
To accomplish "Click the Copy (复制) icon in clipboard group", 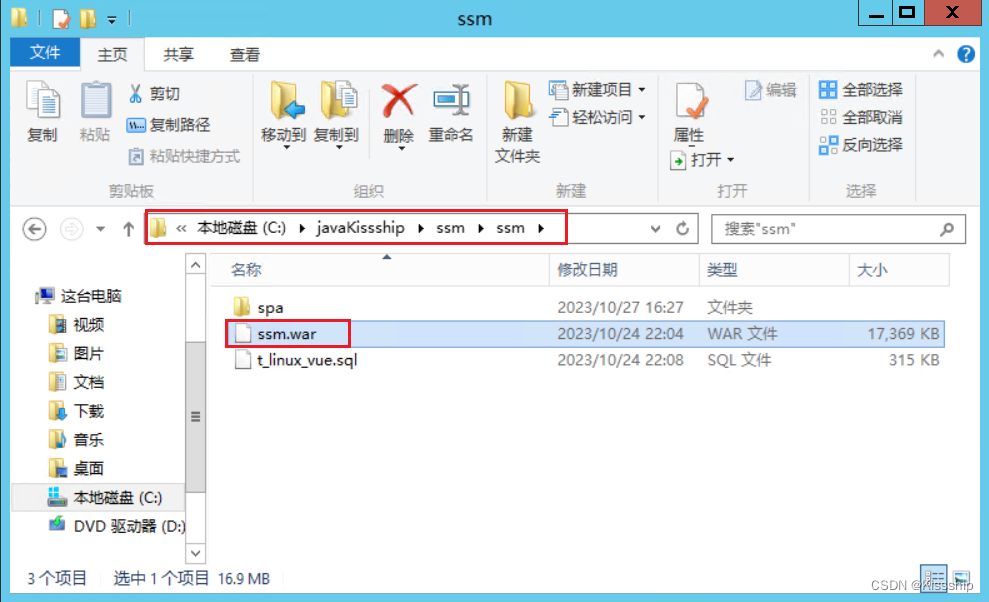I will click(42, 101).
